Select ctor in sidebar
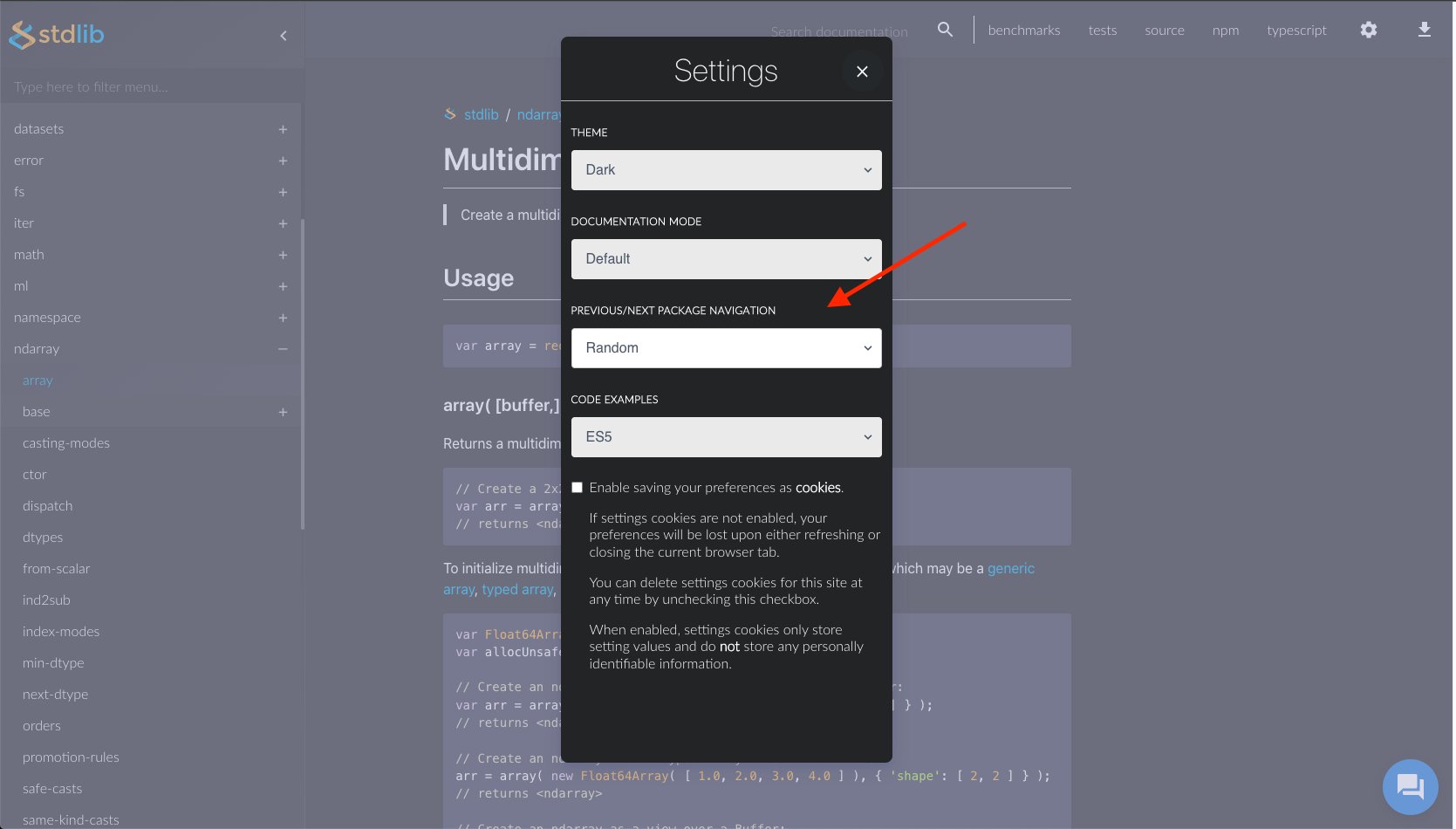Screen dimensions: 1456x829 (35, 475)
